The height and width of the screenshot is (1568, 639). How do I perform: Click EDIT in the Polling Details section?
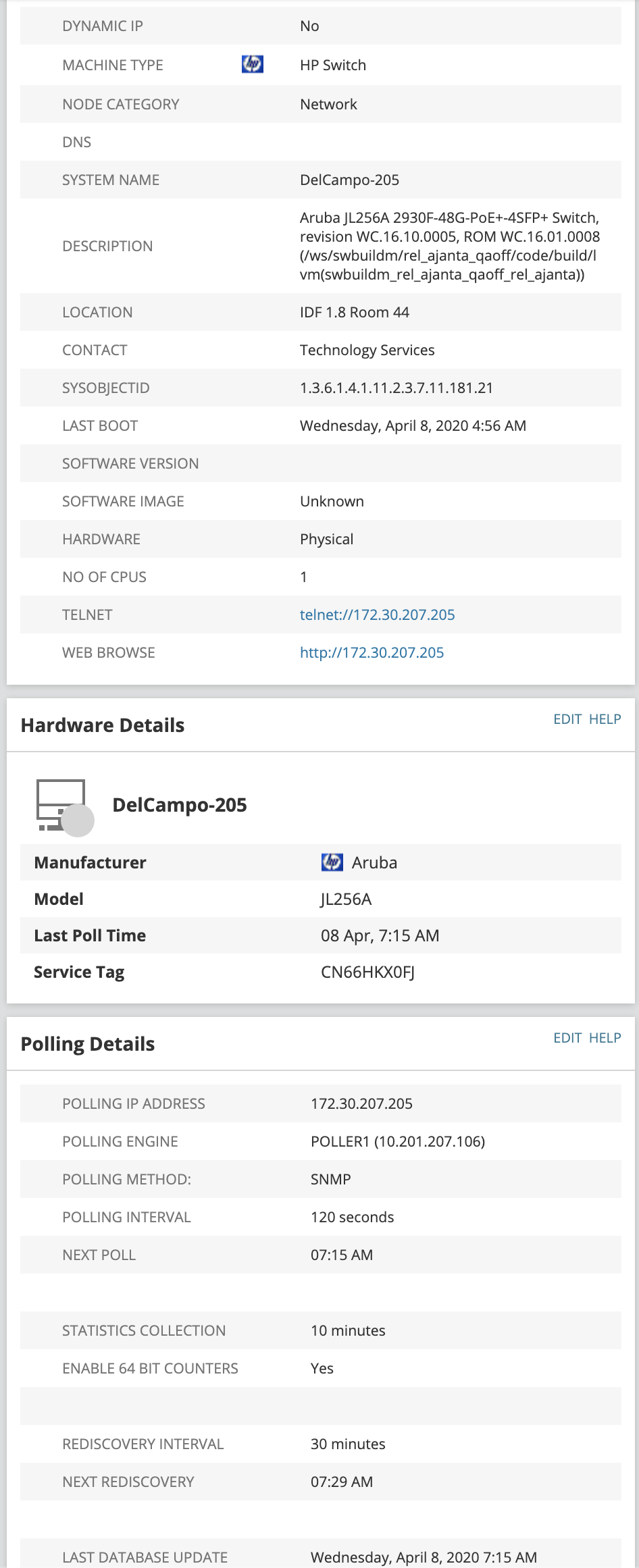(567, 1038)
